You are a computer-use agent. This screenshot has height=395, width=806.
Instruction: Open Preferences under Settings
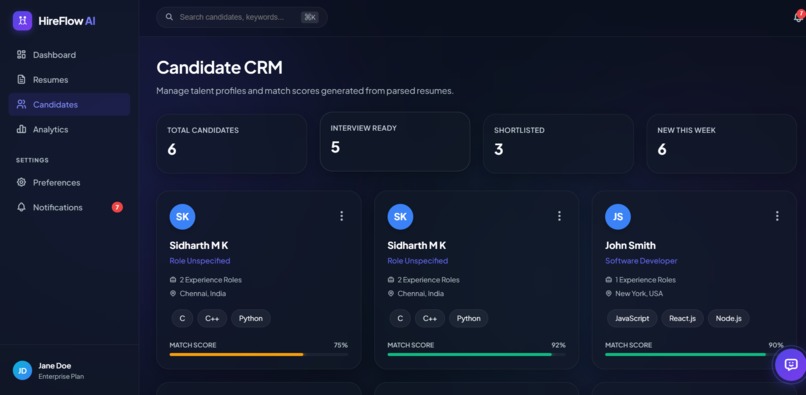click(69, 183)
